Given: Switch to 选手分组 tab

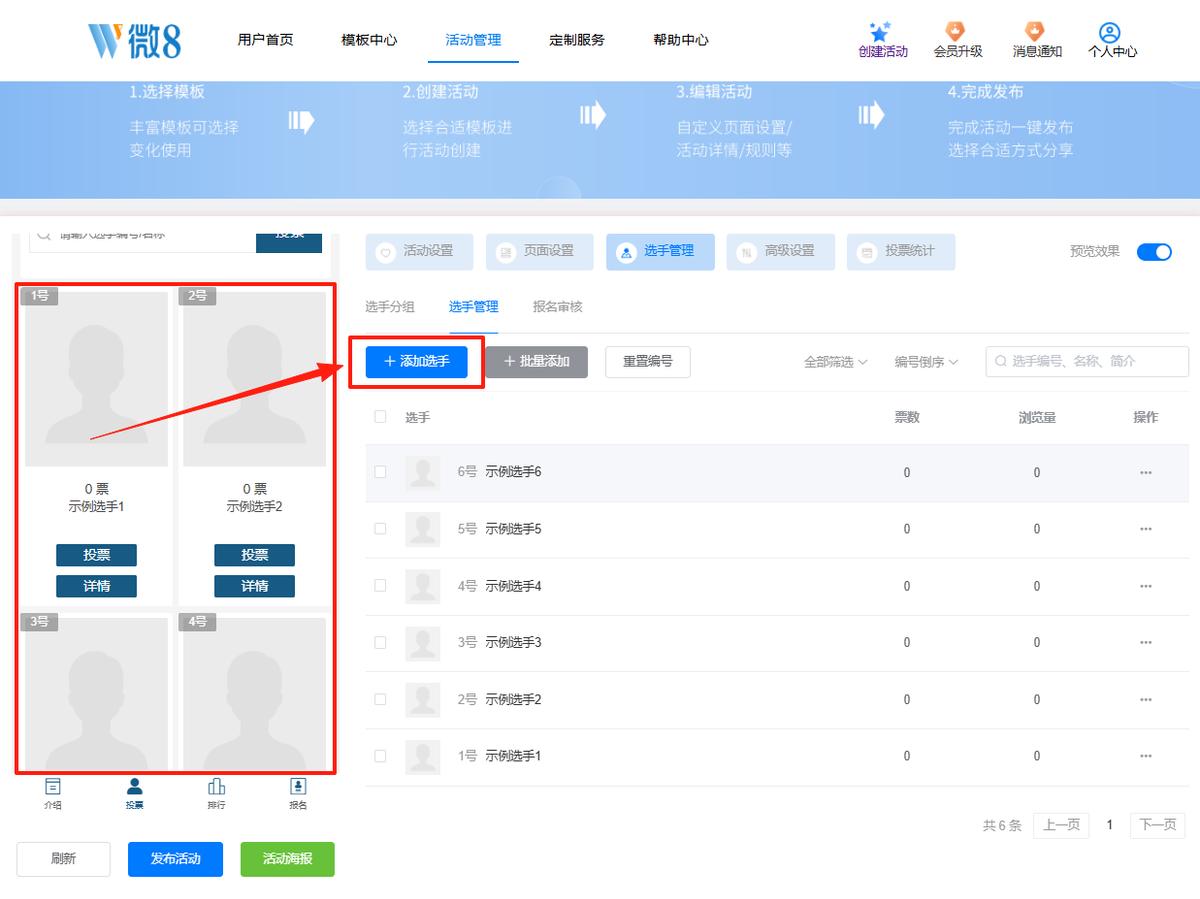Looking at the screenshot, I should point(390,307).
